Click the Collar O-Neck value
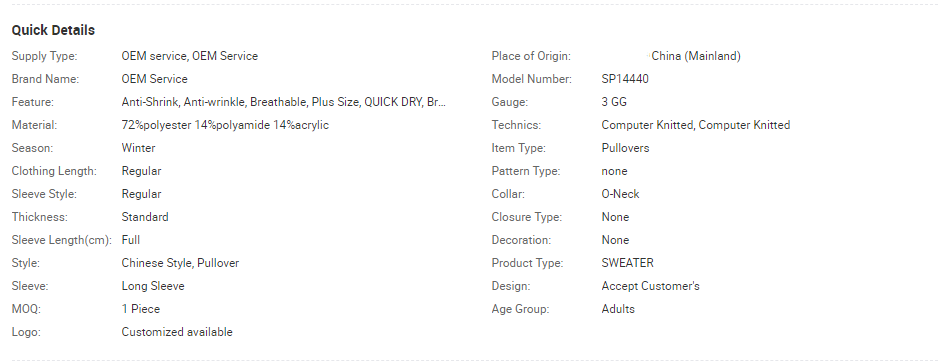 [x=620, y=194]
